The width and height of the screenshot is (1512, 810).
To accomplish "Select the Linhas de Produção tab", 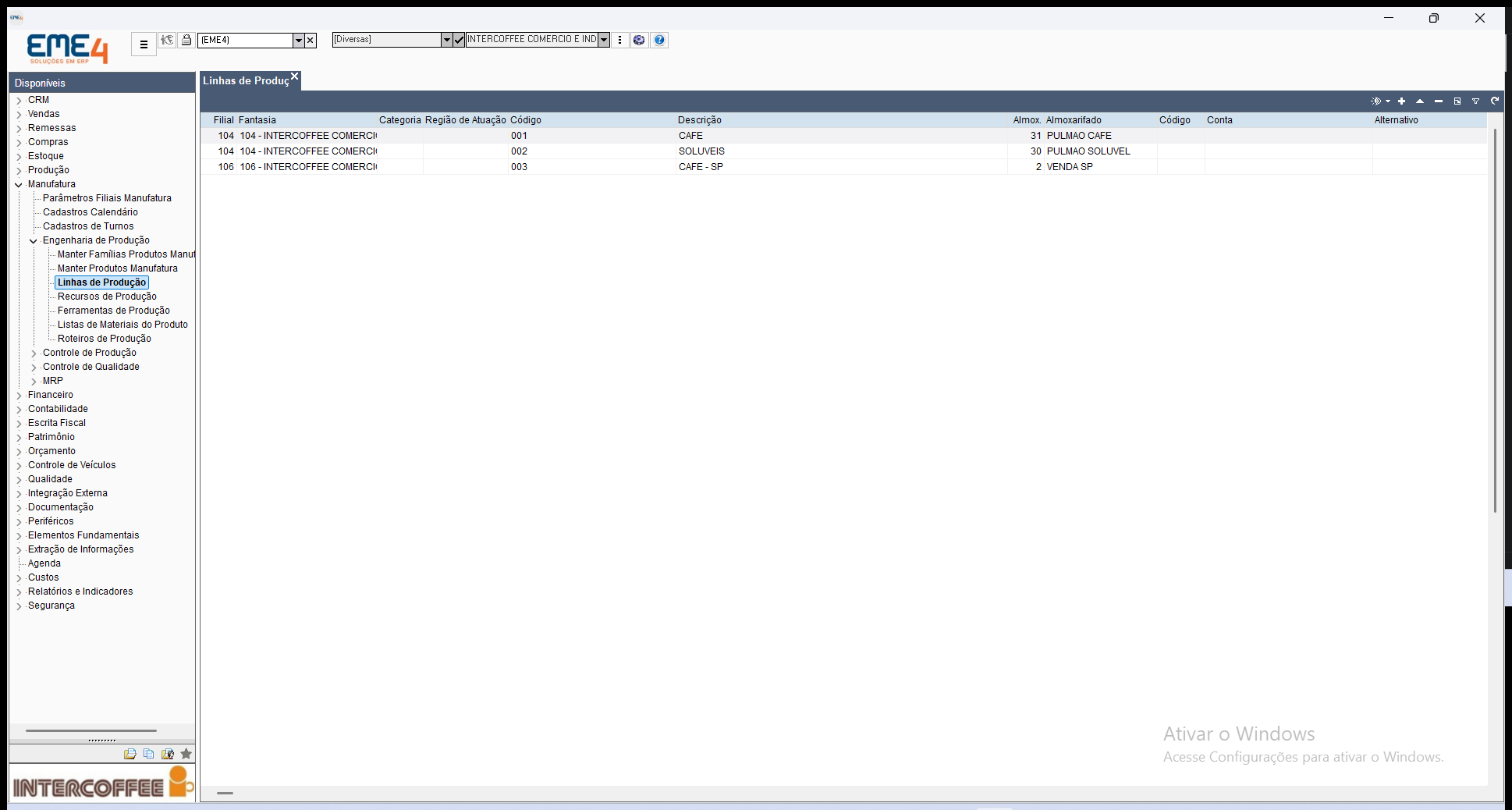I will 246,80.
